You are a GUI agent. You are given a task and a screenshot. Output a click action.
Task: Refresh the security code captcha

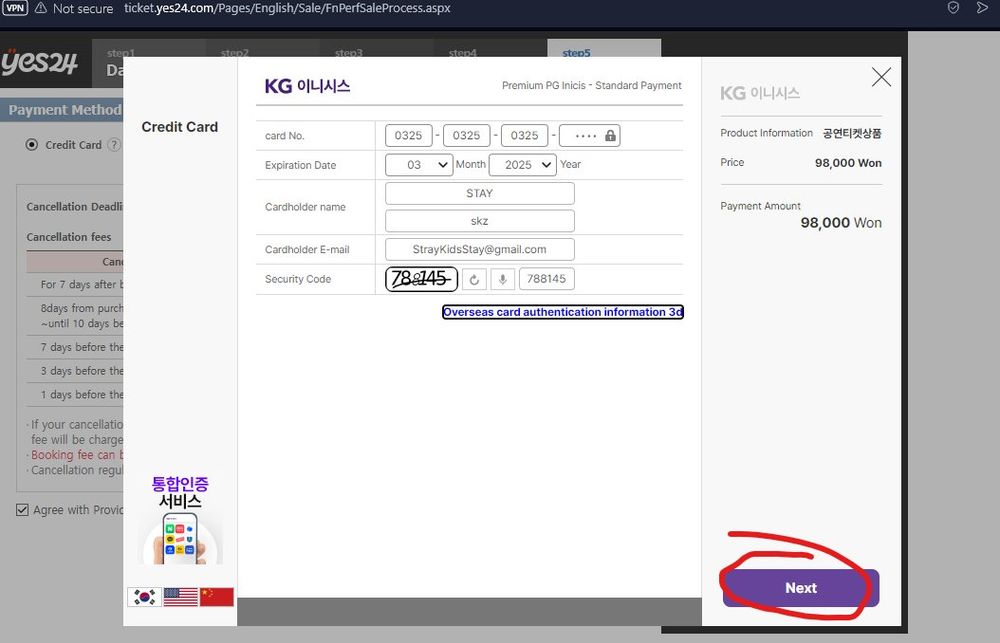[x=474, y=279]
